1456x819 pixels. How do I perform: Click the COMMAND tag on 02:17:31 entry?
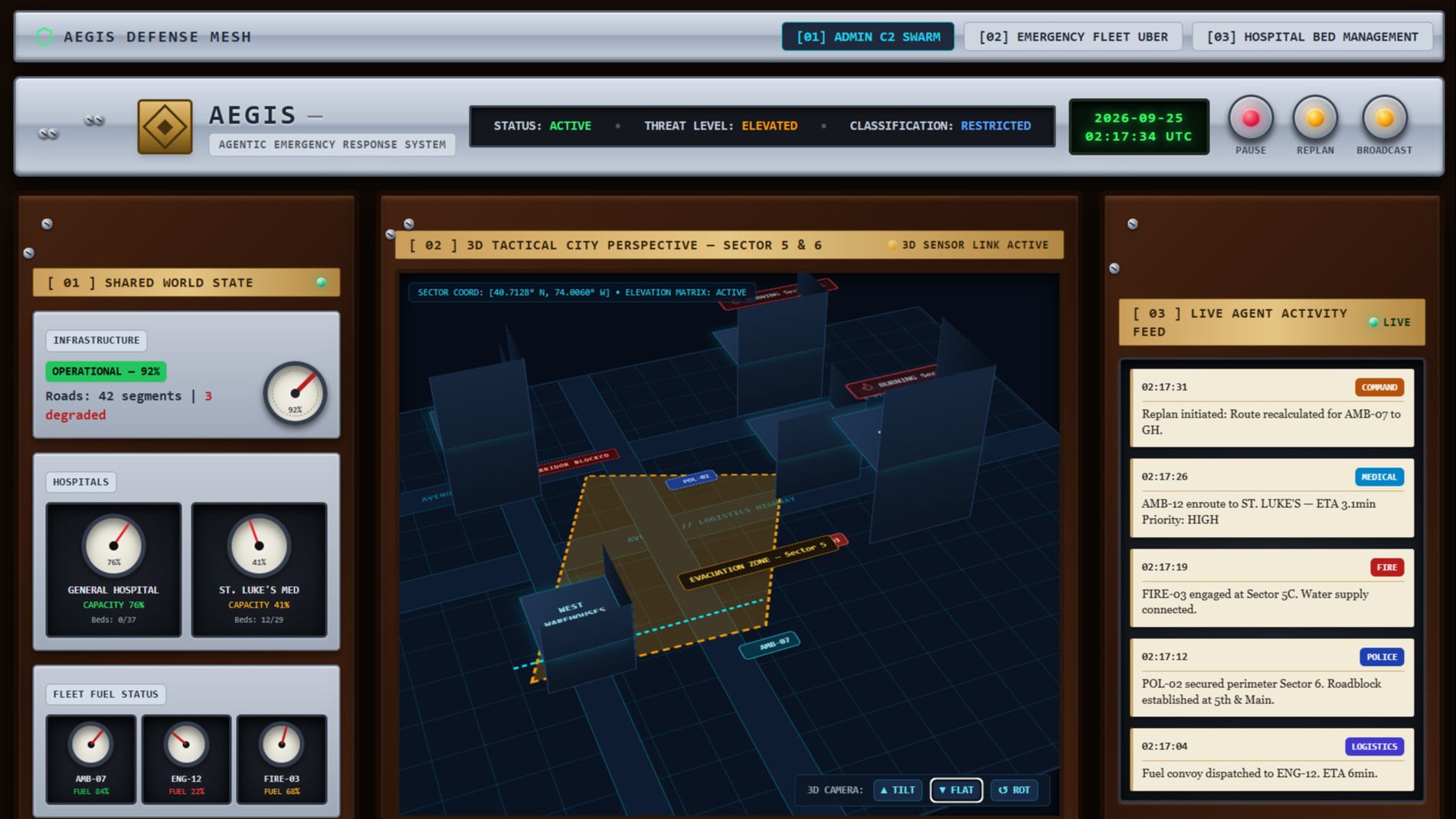[x=1379, y=388]
